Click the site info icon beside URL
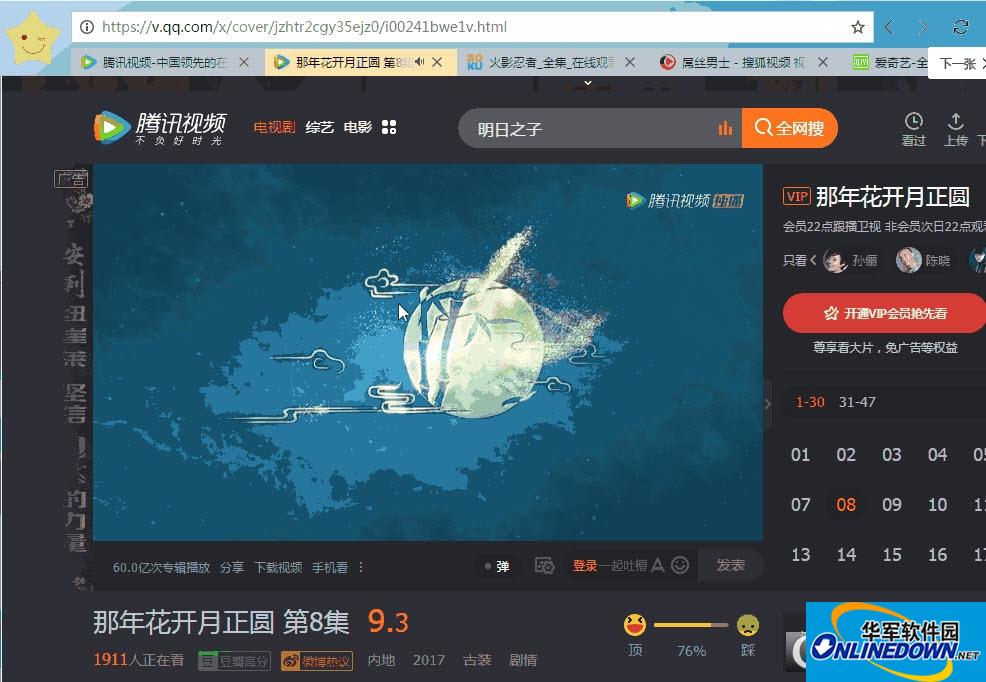Screen dimensions: 986x682 click(x=87, y=26)
